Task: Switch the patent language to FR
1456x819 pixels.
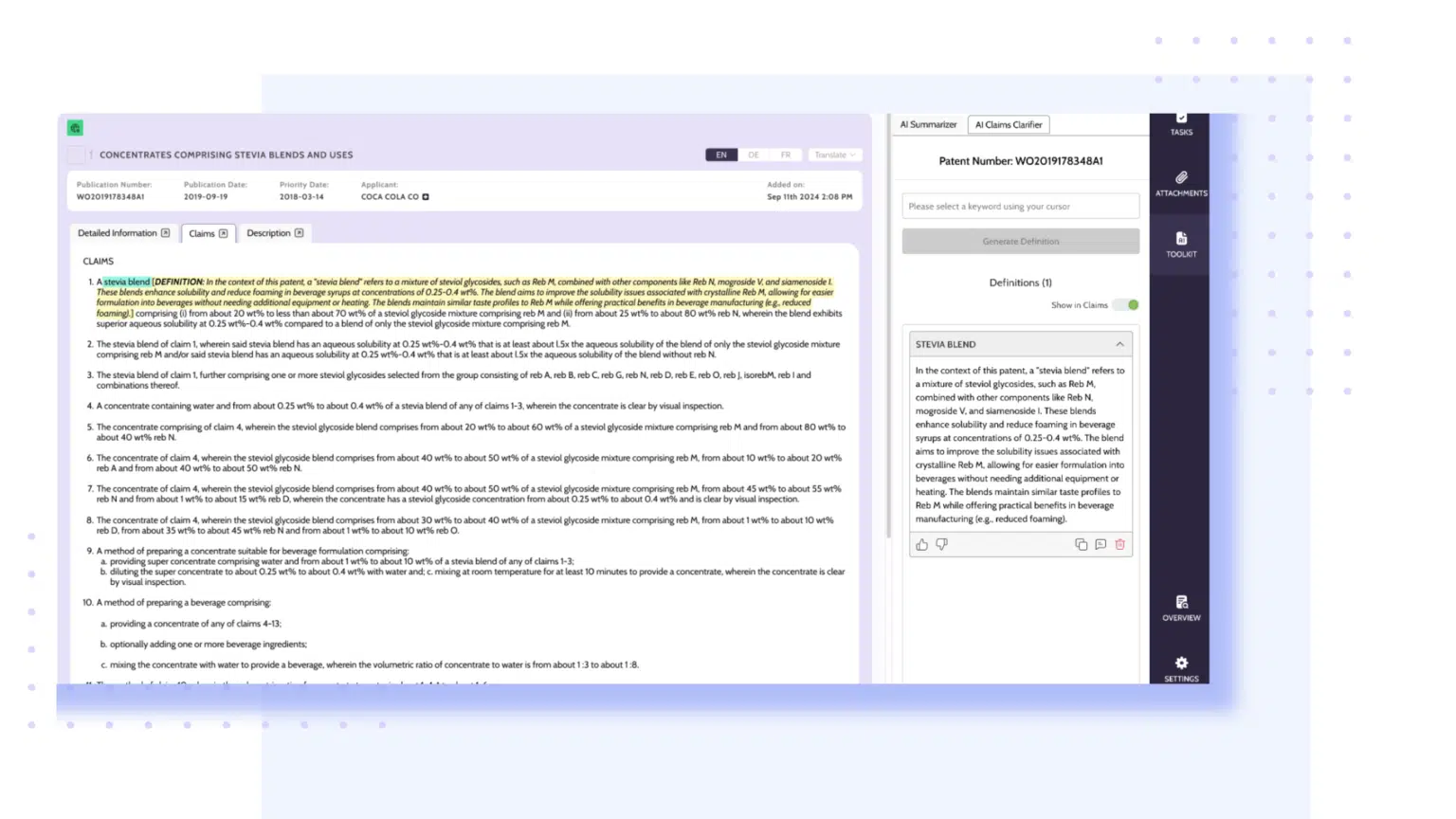Action: pyautogui.click(x=786, y=155)
